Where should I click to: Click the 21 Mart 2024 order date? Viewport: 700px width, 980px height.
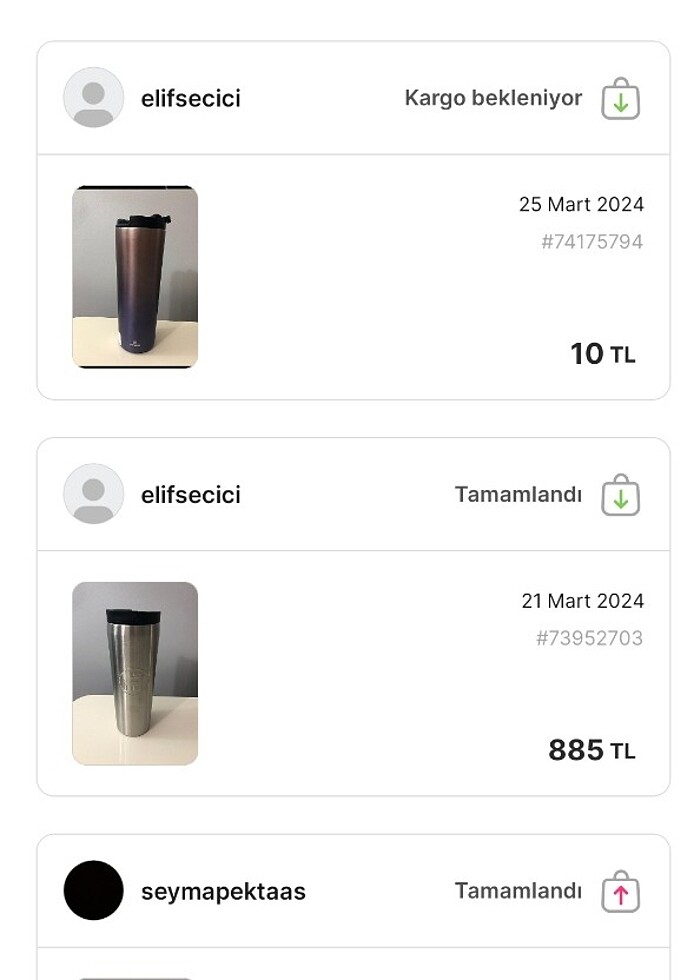[x=582, y=601]
